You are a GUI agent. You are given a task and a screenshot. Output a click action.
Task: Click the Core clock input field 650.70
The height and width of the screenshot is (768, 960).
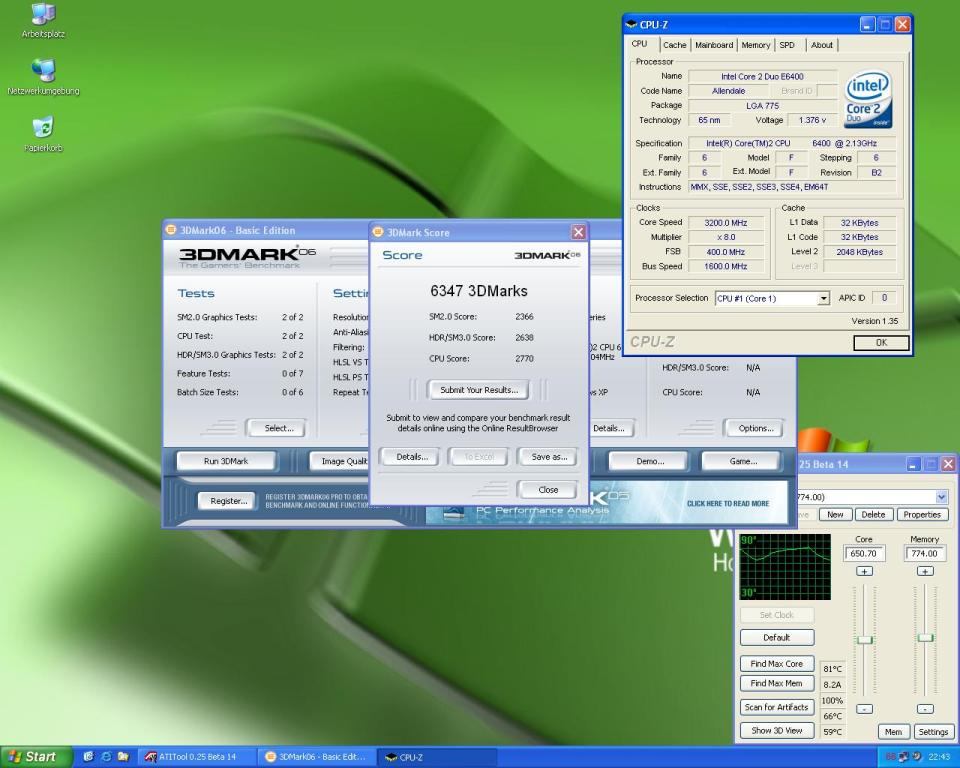(863, 554)
